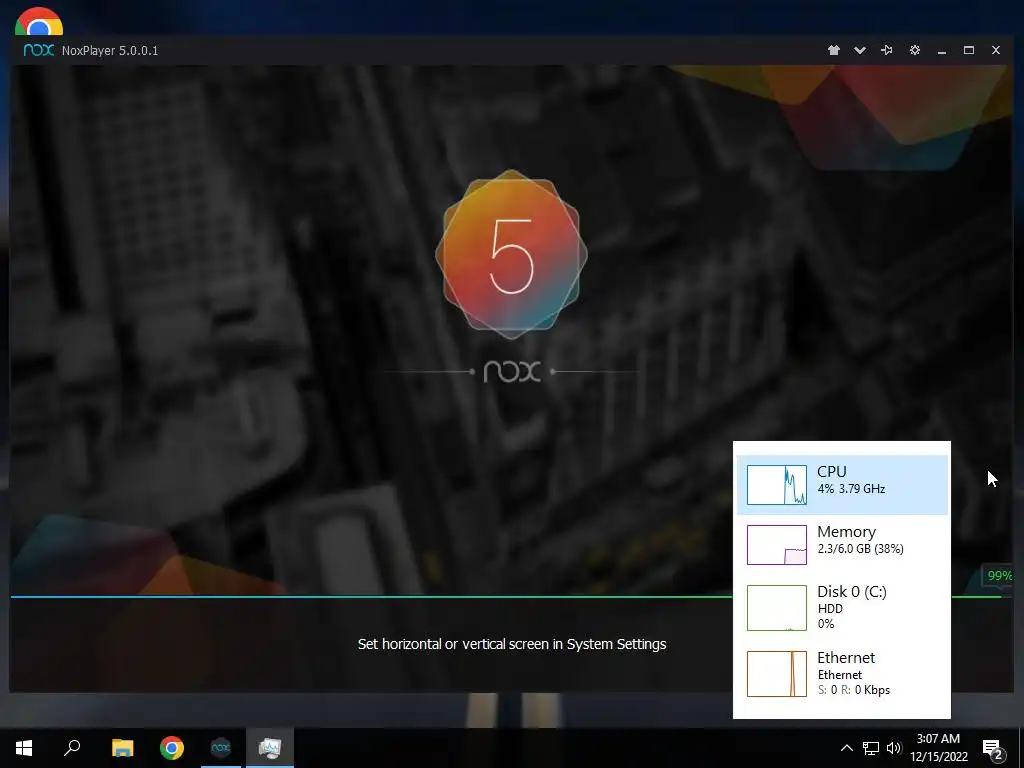Click the 'S: 0 R: 0 Kbps' Ethernet value
The width and height of the screenshot is (1024, 768).
(x=854, y=690)
